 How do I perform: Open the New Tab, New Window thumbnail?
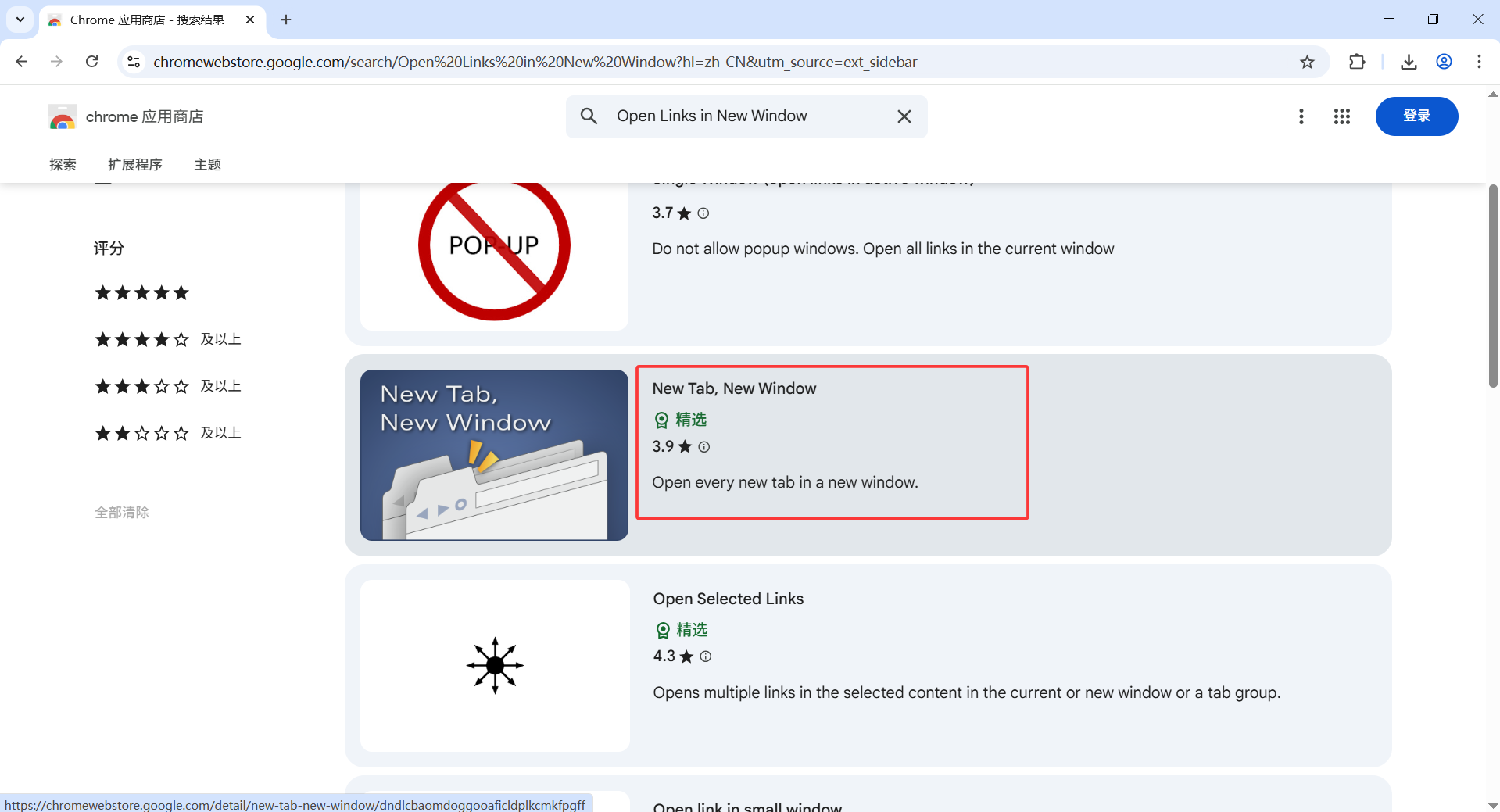coord(494,455)
